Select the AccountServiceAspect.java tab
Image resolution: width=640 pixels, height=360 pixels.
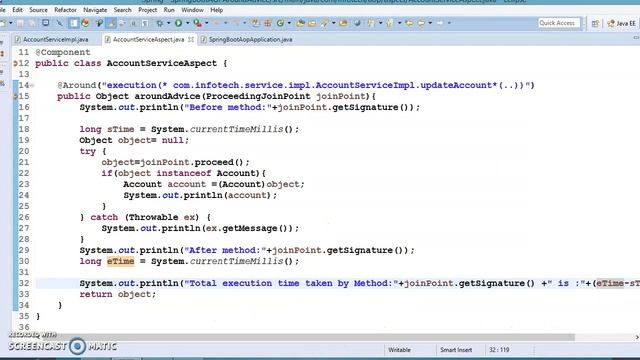point(149,40)
